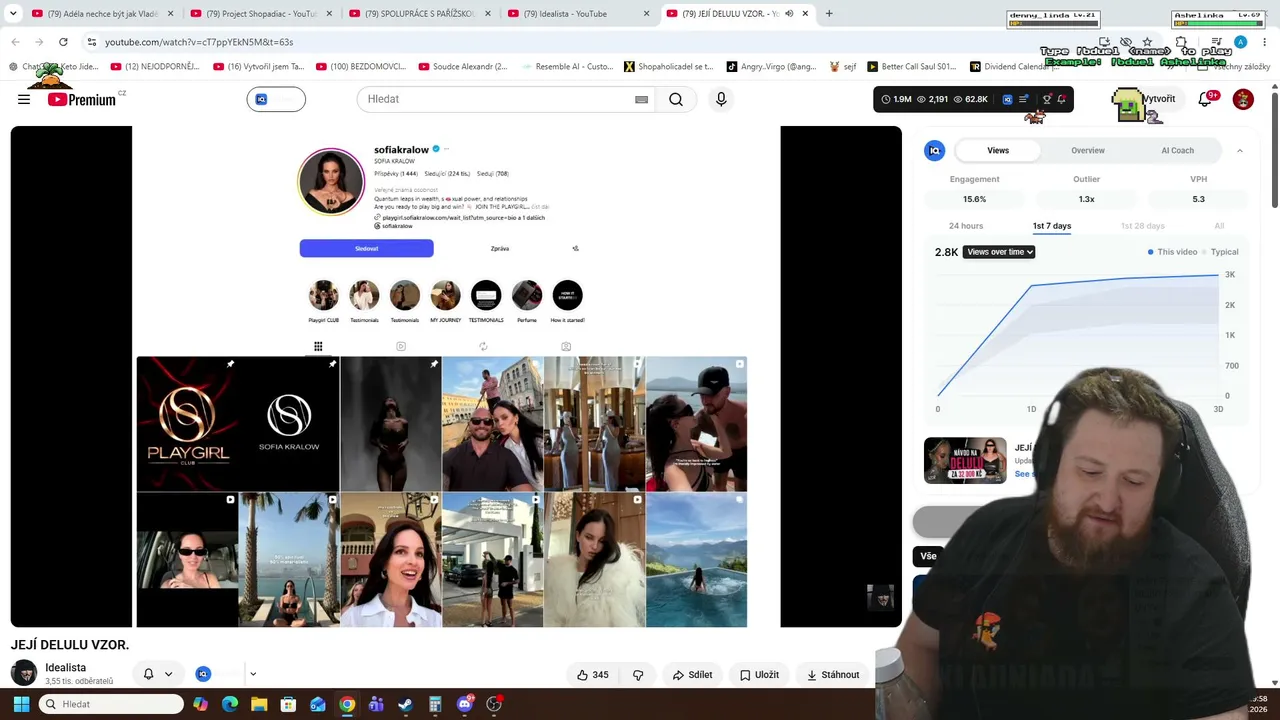The width and height of the screenshot is (1280, 720).
Task: Open File Explorer from the taskbar
Action: (259, 704)
